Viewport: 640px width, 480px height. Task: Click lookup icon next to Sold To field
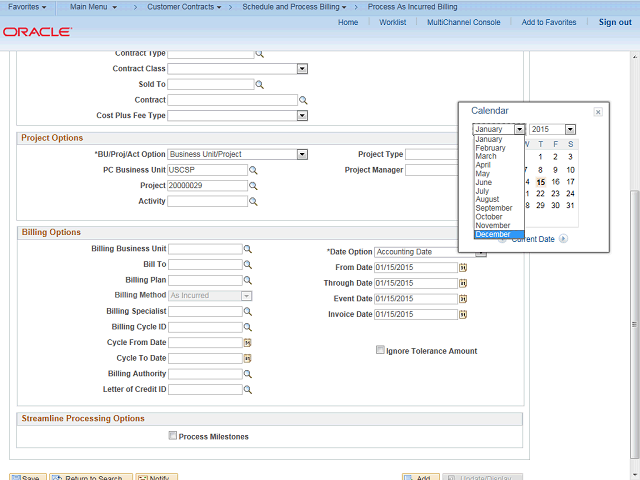(259, 85)
